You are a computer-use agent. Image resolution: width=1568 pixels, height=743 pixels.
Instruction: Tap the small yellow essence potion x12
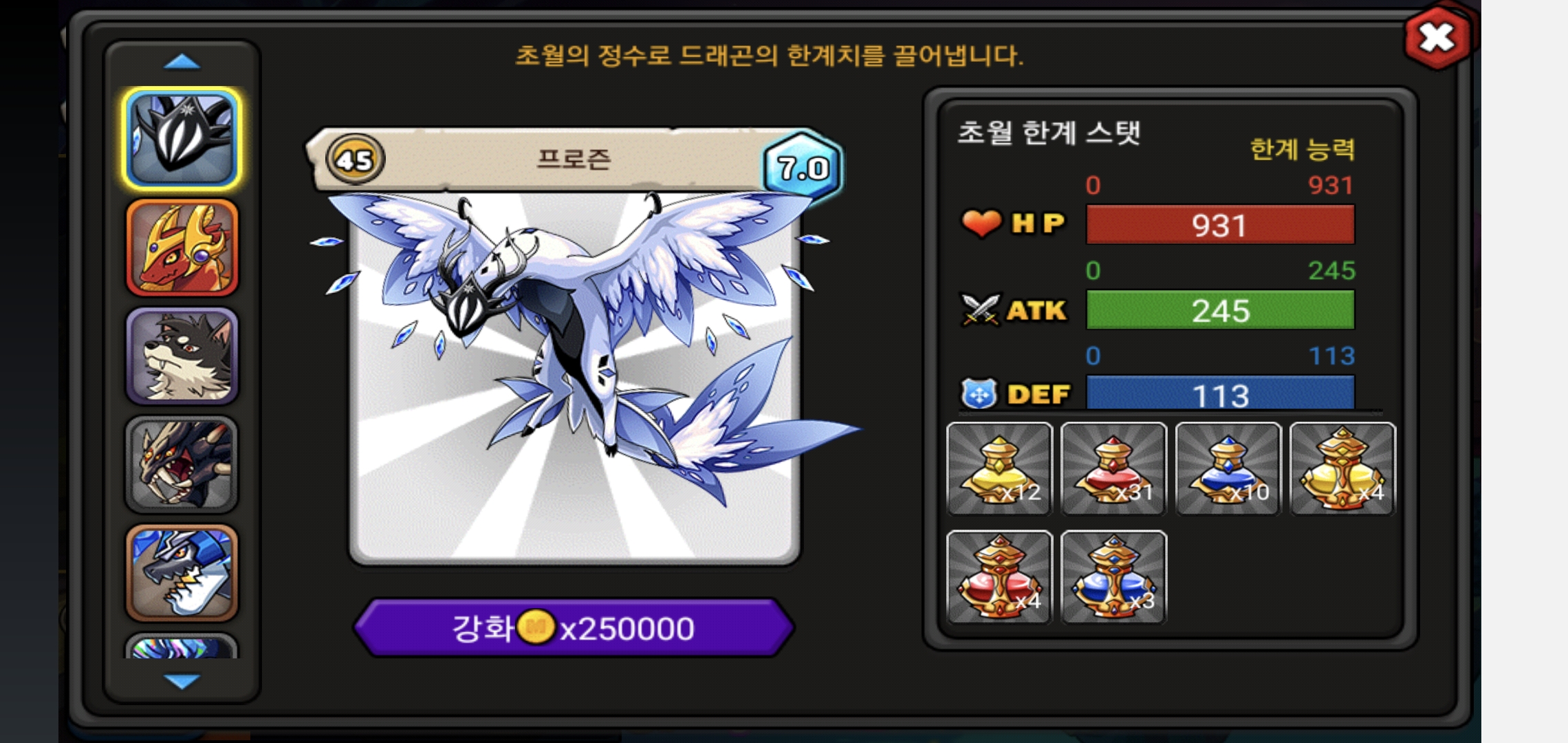(999, 469)
